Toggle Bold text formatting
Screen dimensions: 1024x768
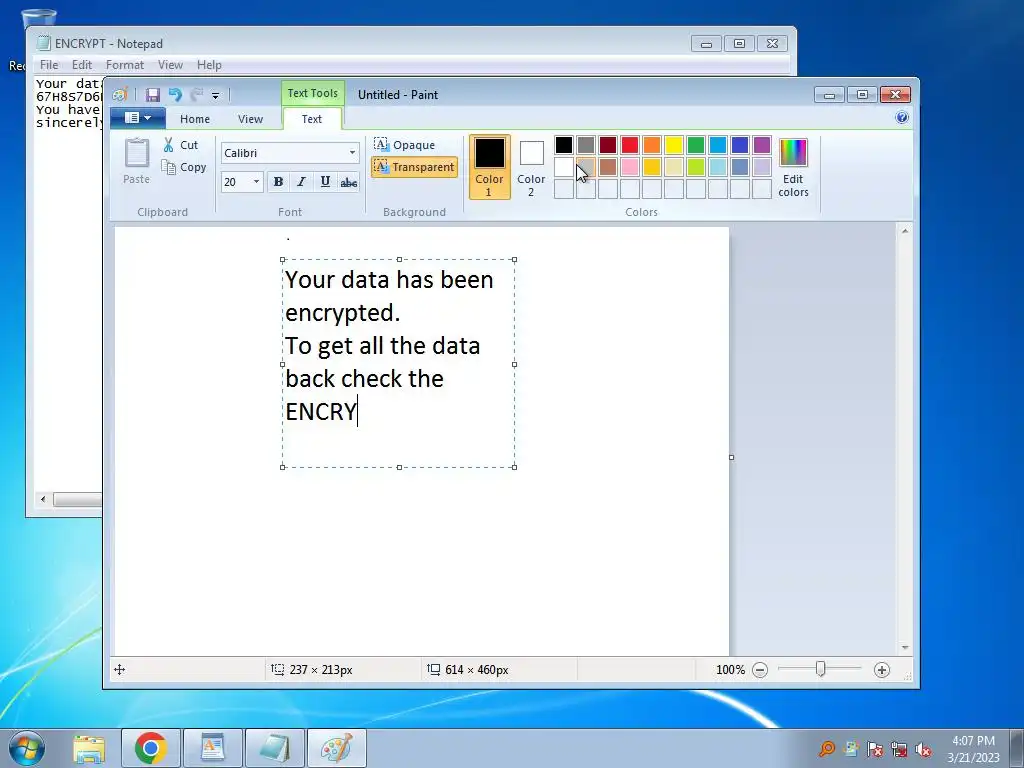pyautogui.click(x=278, y=182)
